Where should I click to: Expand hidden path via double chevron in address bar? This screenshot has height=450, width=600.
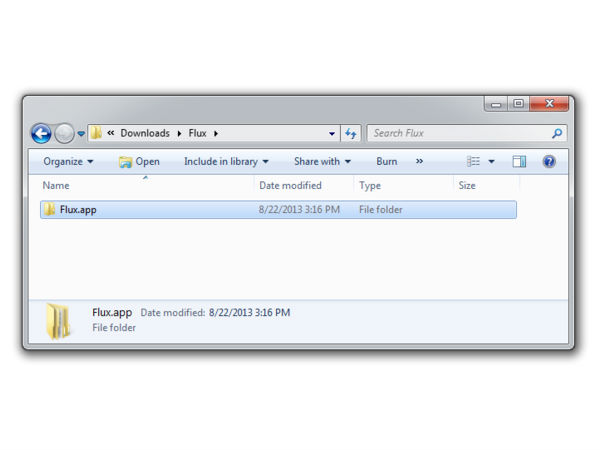coord(111,133)
